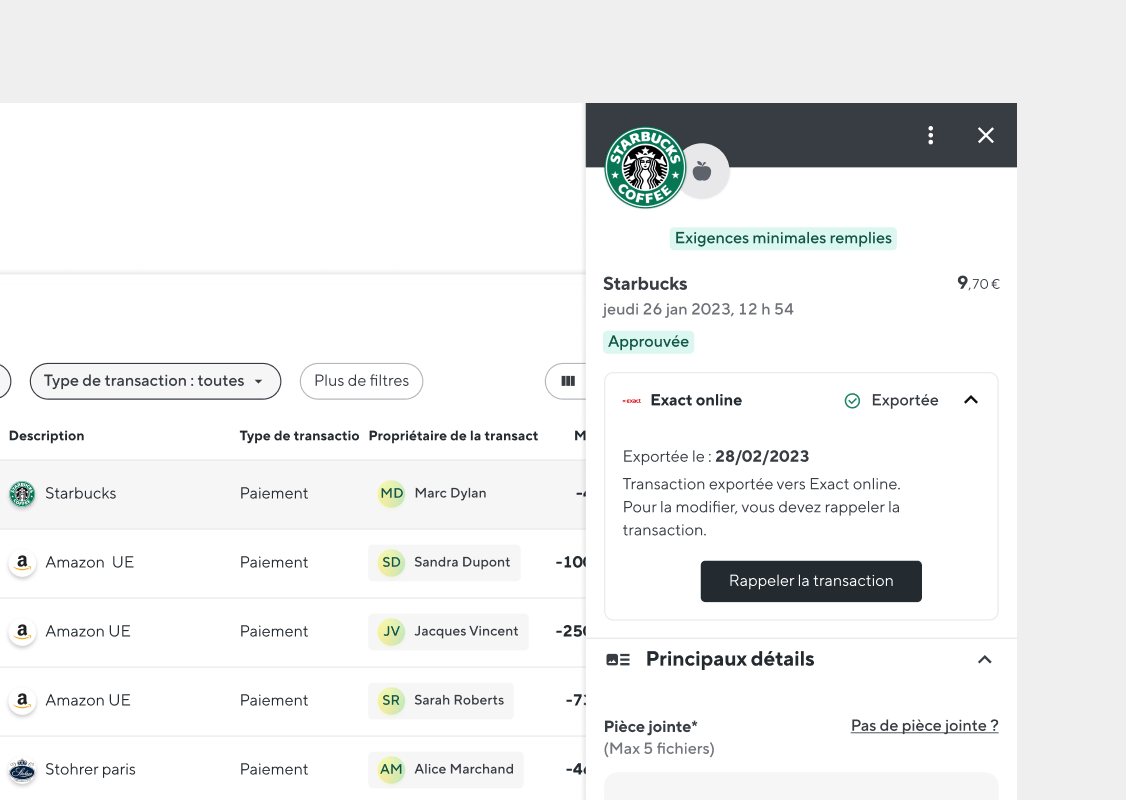This screenshot has width=1126, height=800.
Task: Collapse the Exact online section
Action: click(x=971, y=400)
